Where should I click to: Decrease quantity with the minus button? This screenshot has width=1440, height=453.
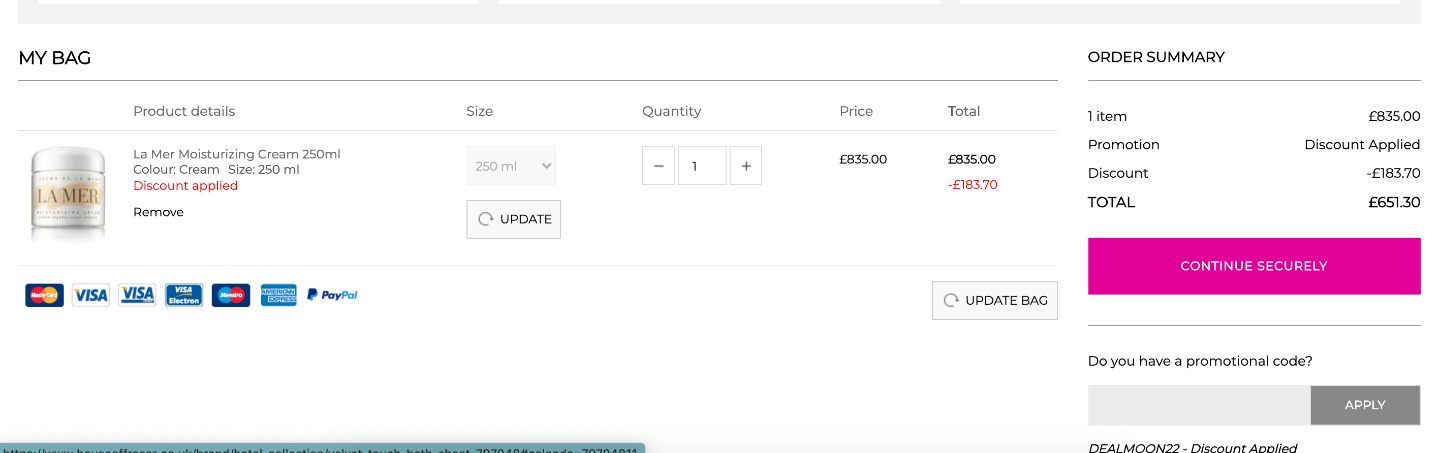[x=657, y=166]
